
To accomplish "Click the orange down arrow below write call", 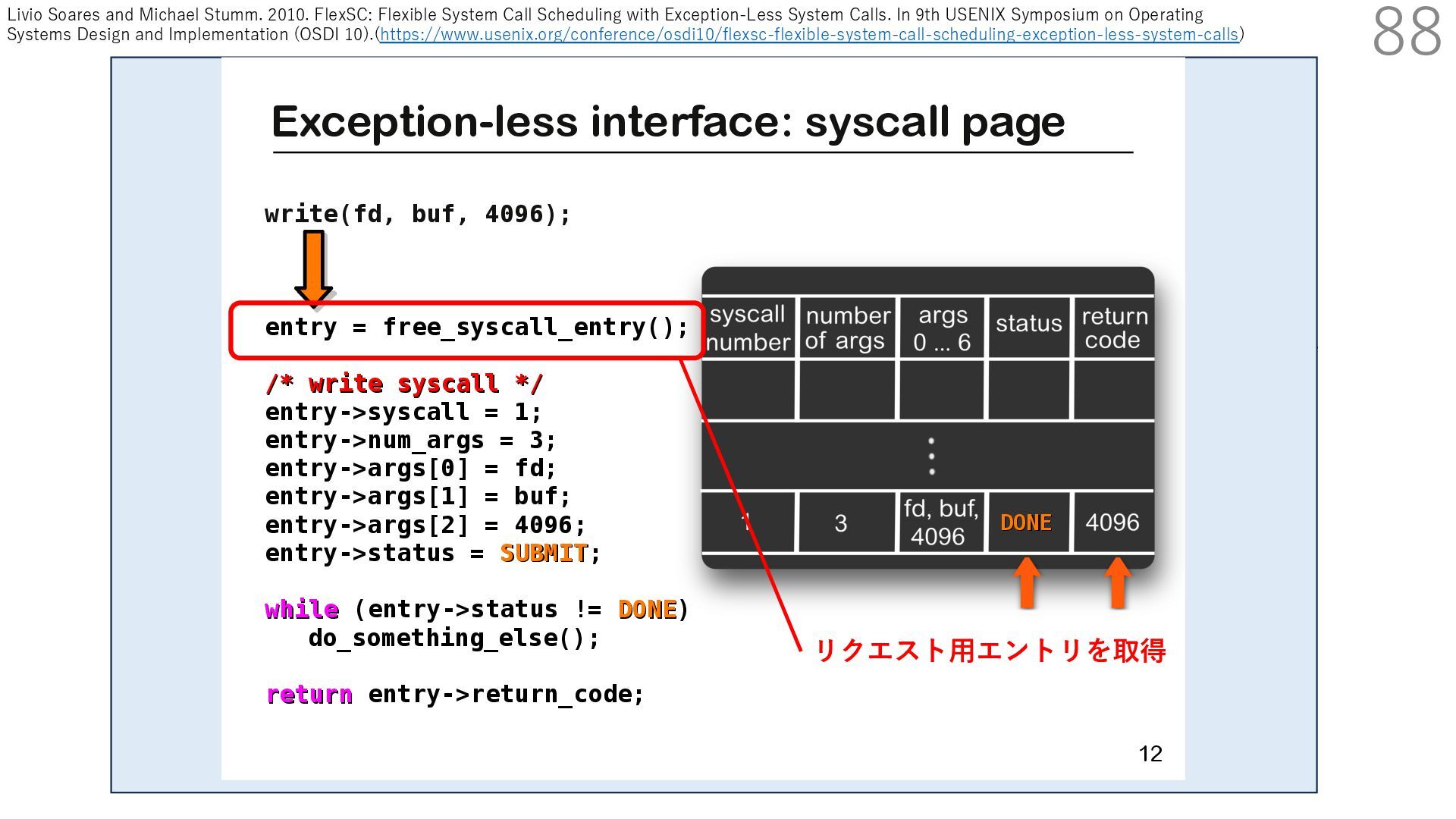I will click(x=313, y=267).
